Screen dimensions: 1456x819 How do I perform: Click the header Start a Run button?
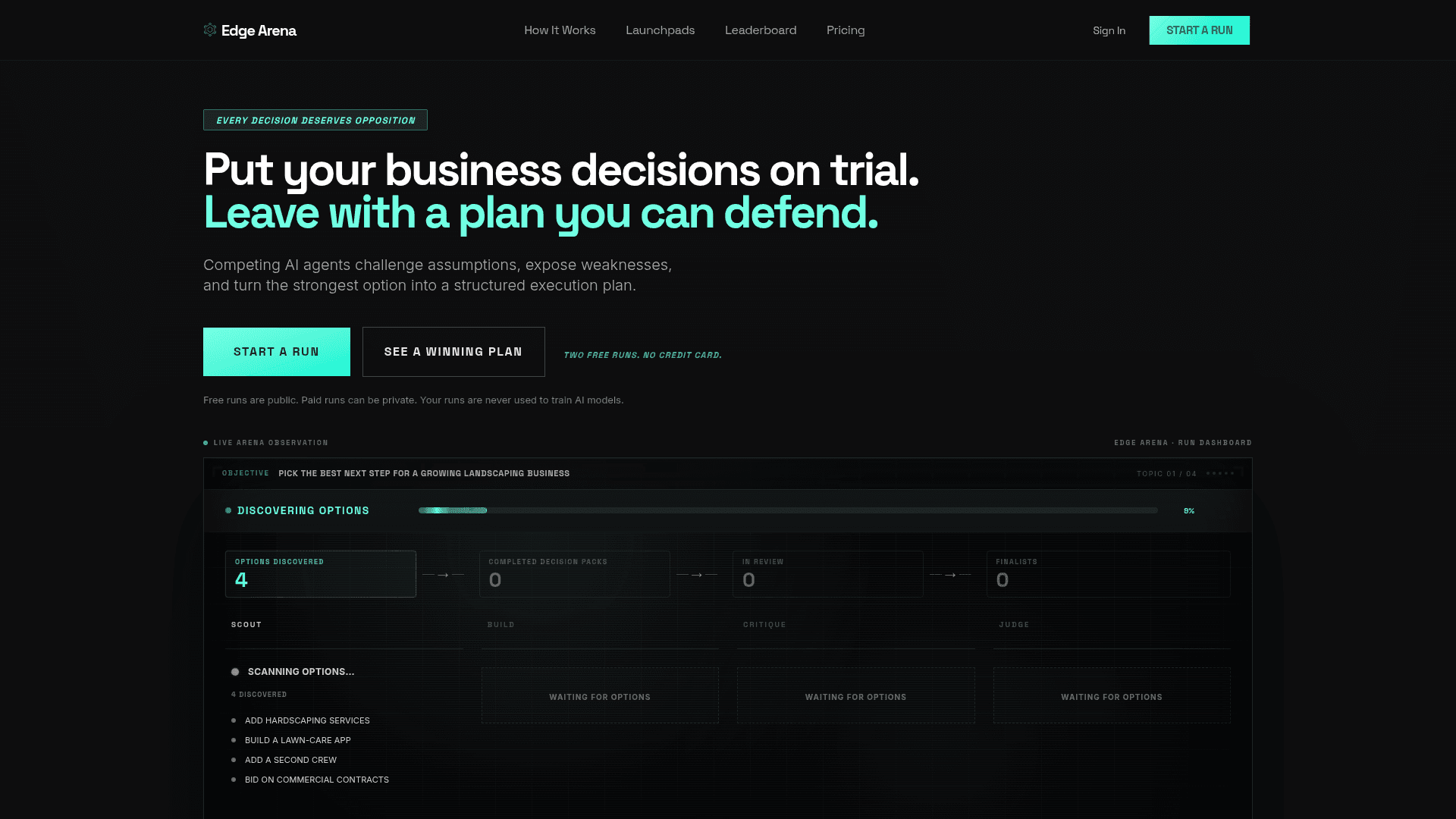(1199, 30)
